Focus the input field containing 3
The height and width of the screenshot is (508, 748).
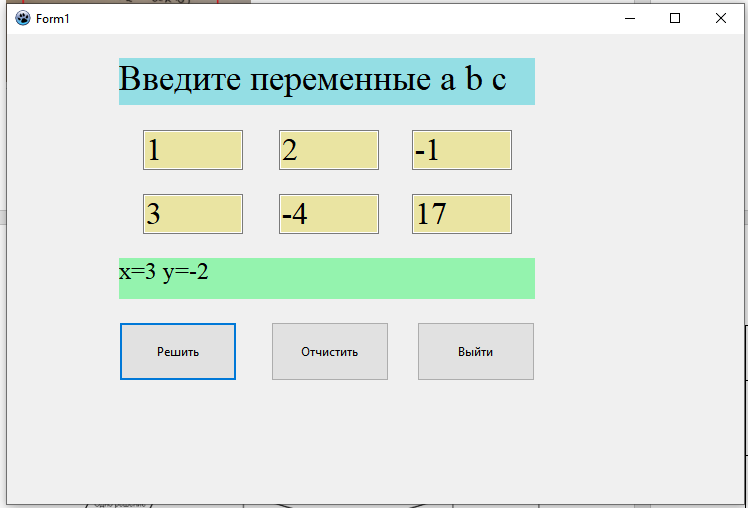(x=193, y=214)
